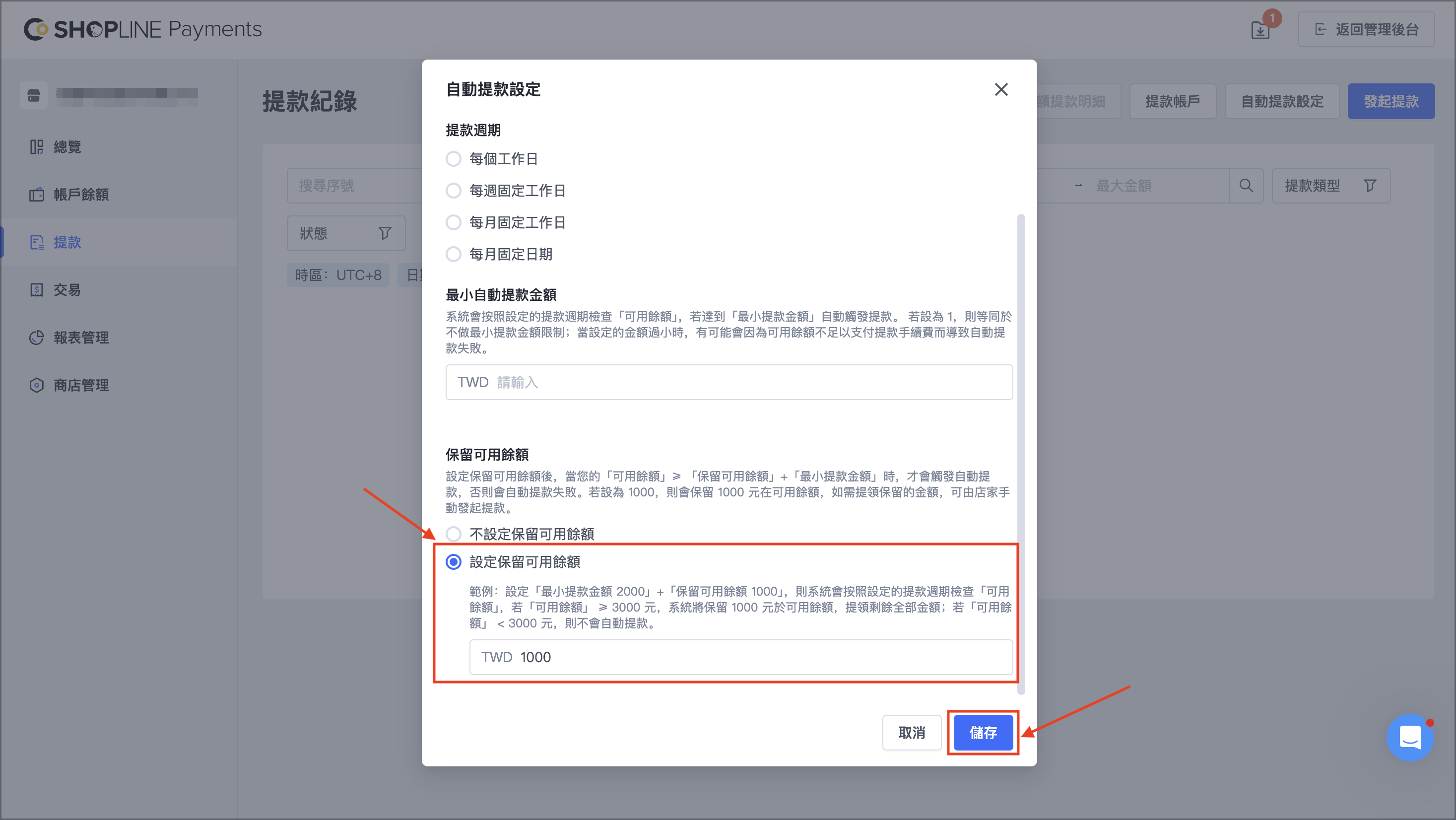The image size is (1456, 820).
Task: Select the 每月固定日期 radio option
Action: tap(453, 255)
